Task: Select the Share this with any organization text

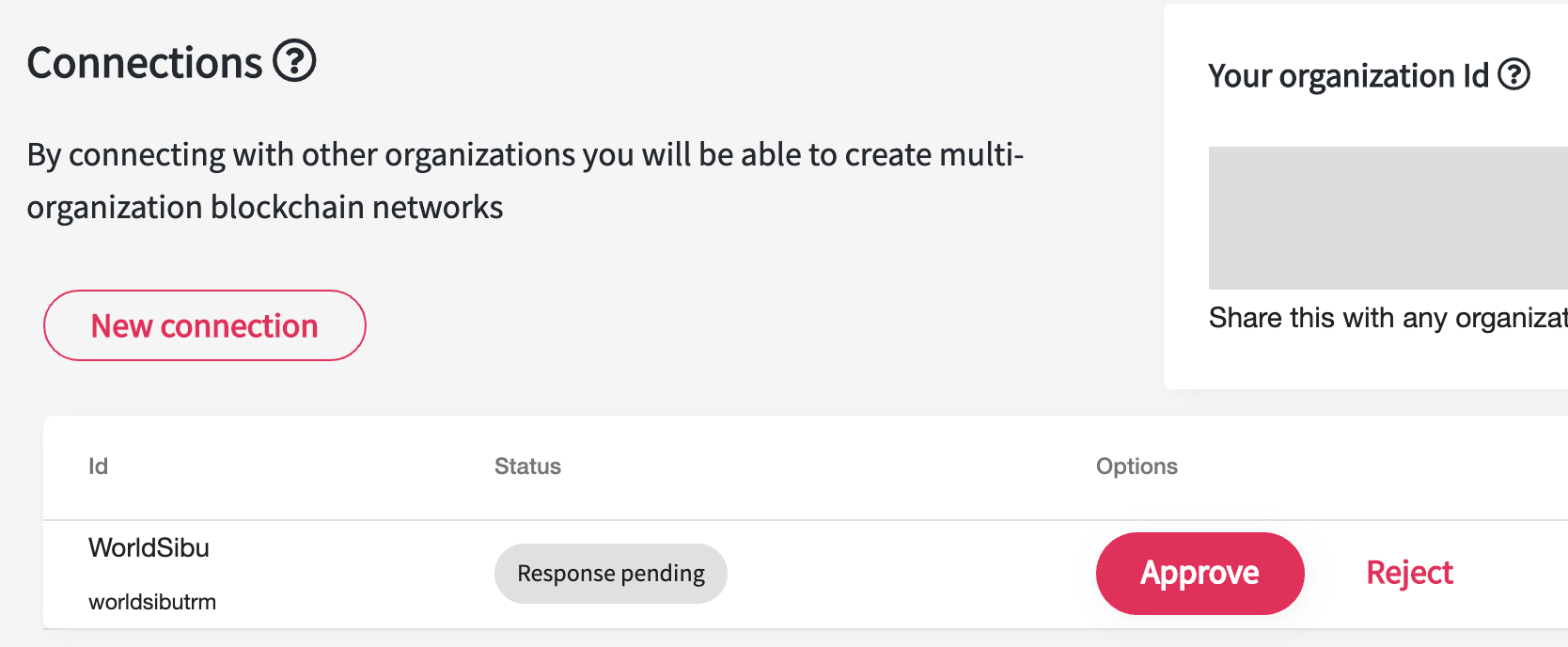Action: click(1388, 318)
